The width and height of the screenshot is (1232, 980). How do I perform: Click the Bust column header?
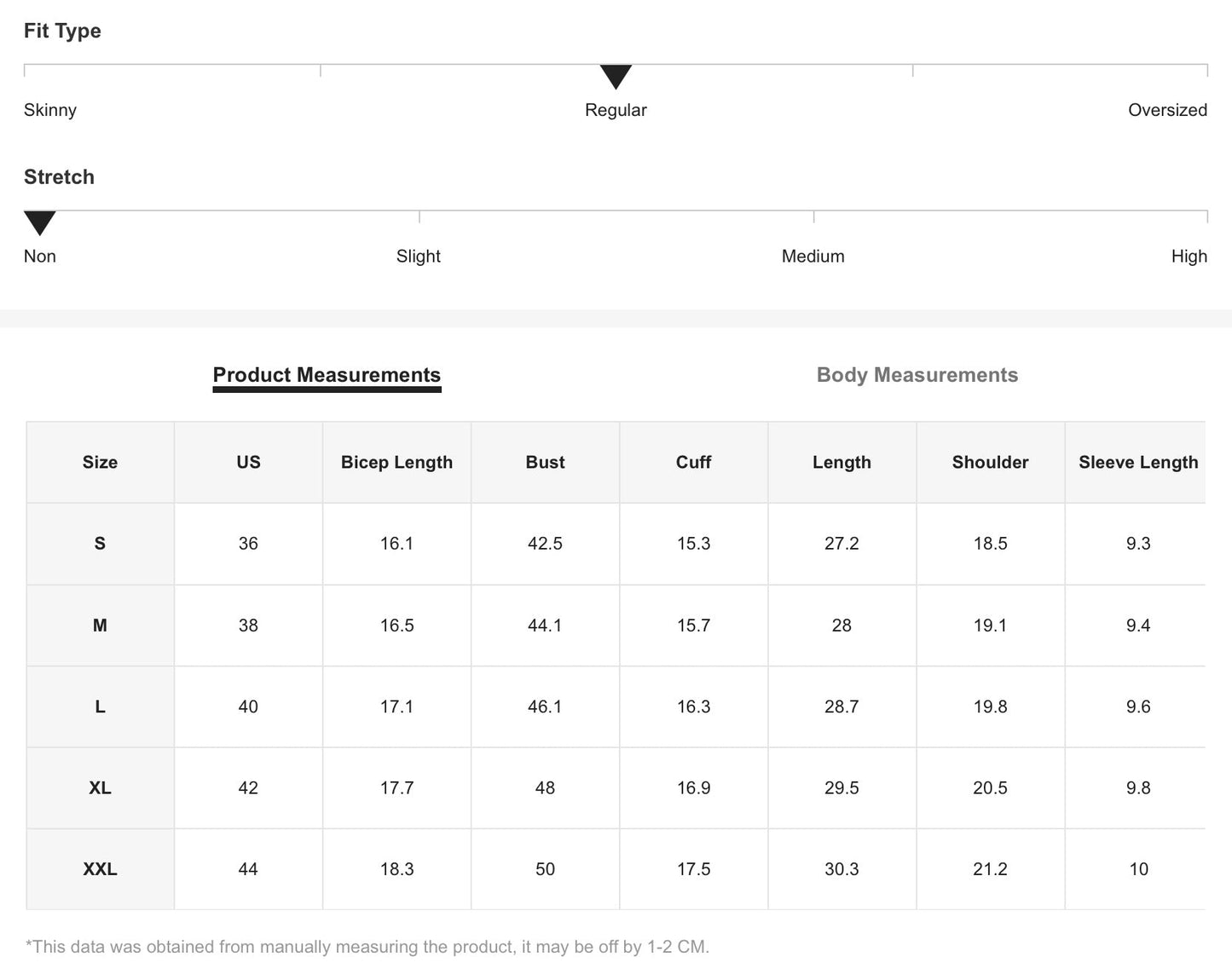(x=545, y=462)
